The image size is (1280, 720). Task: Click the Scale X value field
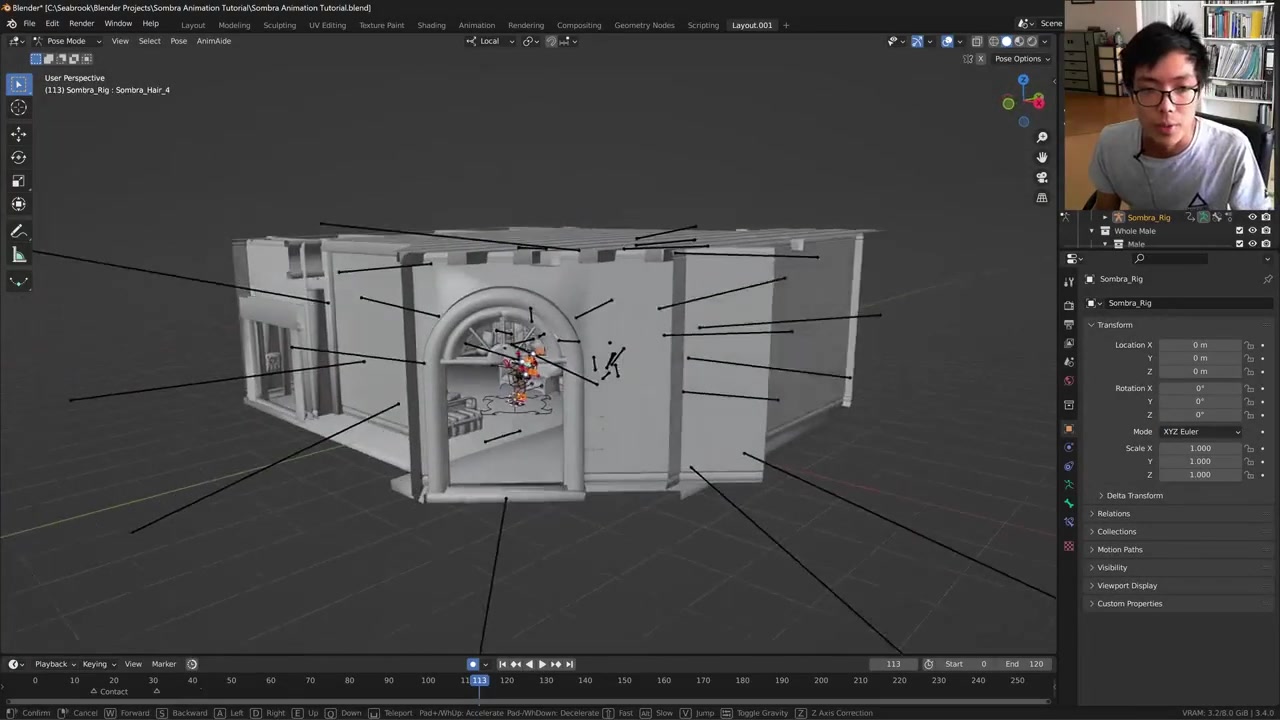(1200, 449)
